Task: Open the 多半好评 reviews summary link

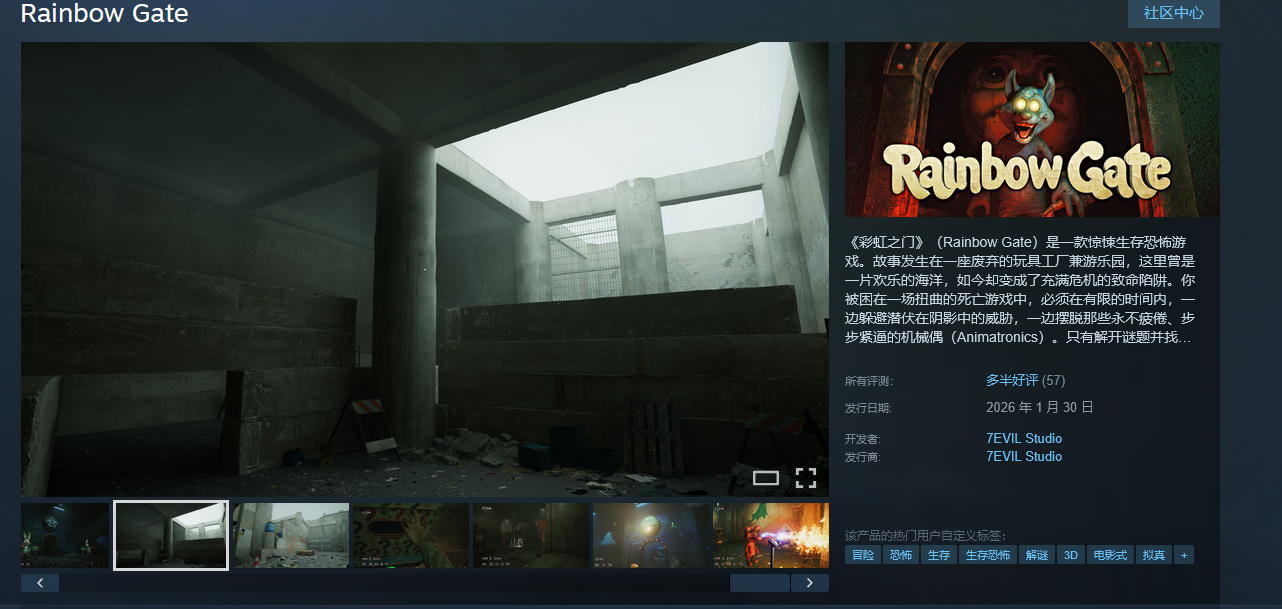Action: [1011, 381]
